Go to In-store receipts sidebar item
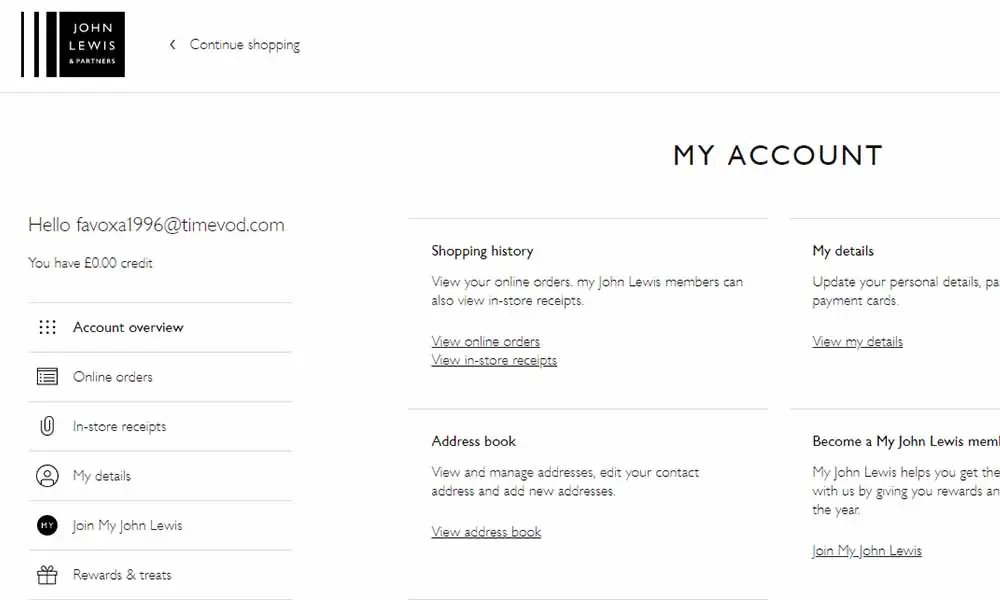 pos(160,426)
